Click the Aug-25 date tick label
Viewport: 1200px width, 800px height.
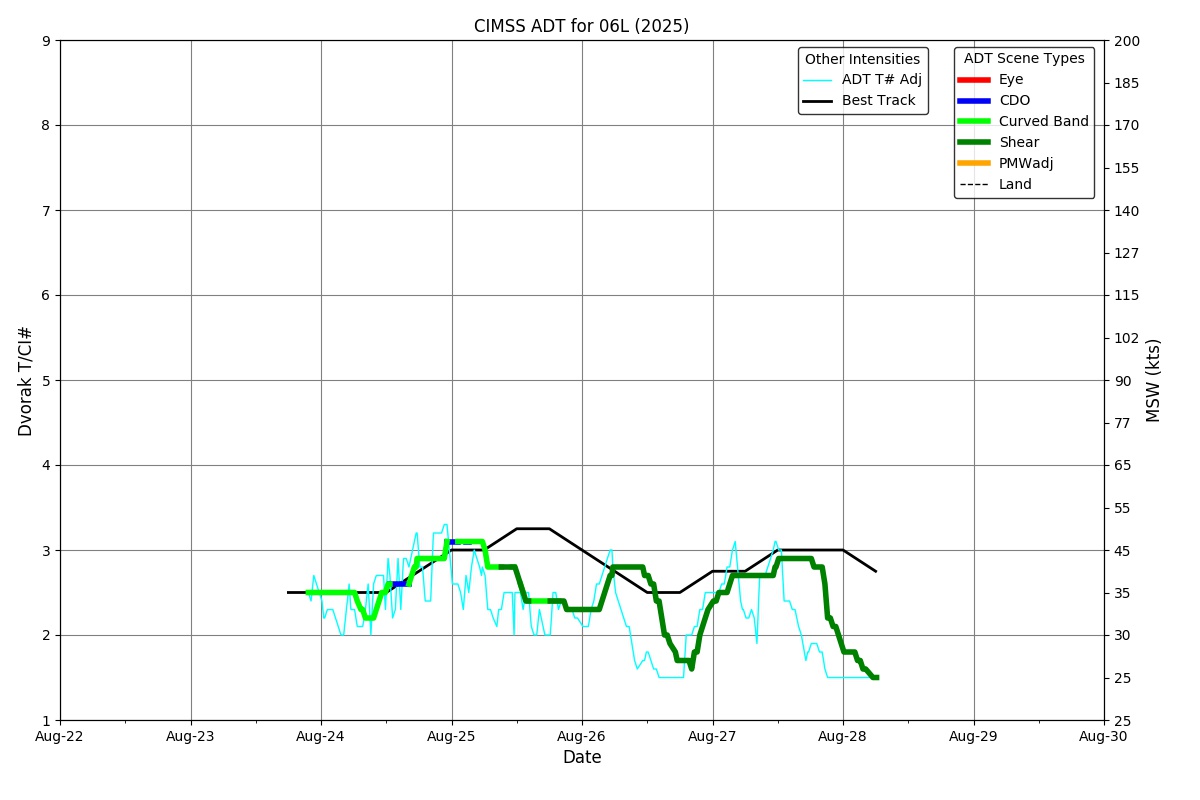452,737
